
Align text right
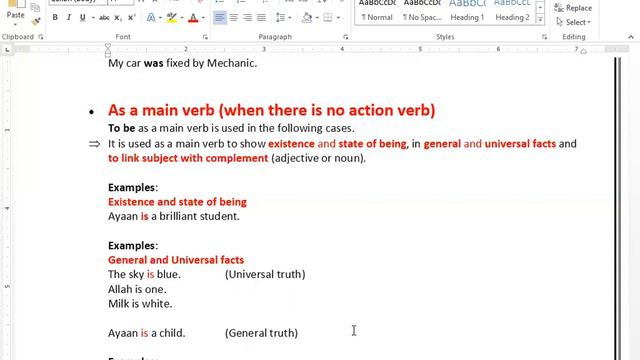click(247, 18)
